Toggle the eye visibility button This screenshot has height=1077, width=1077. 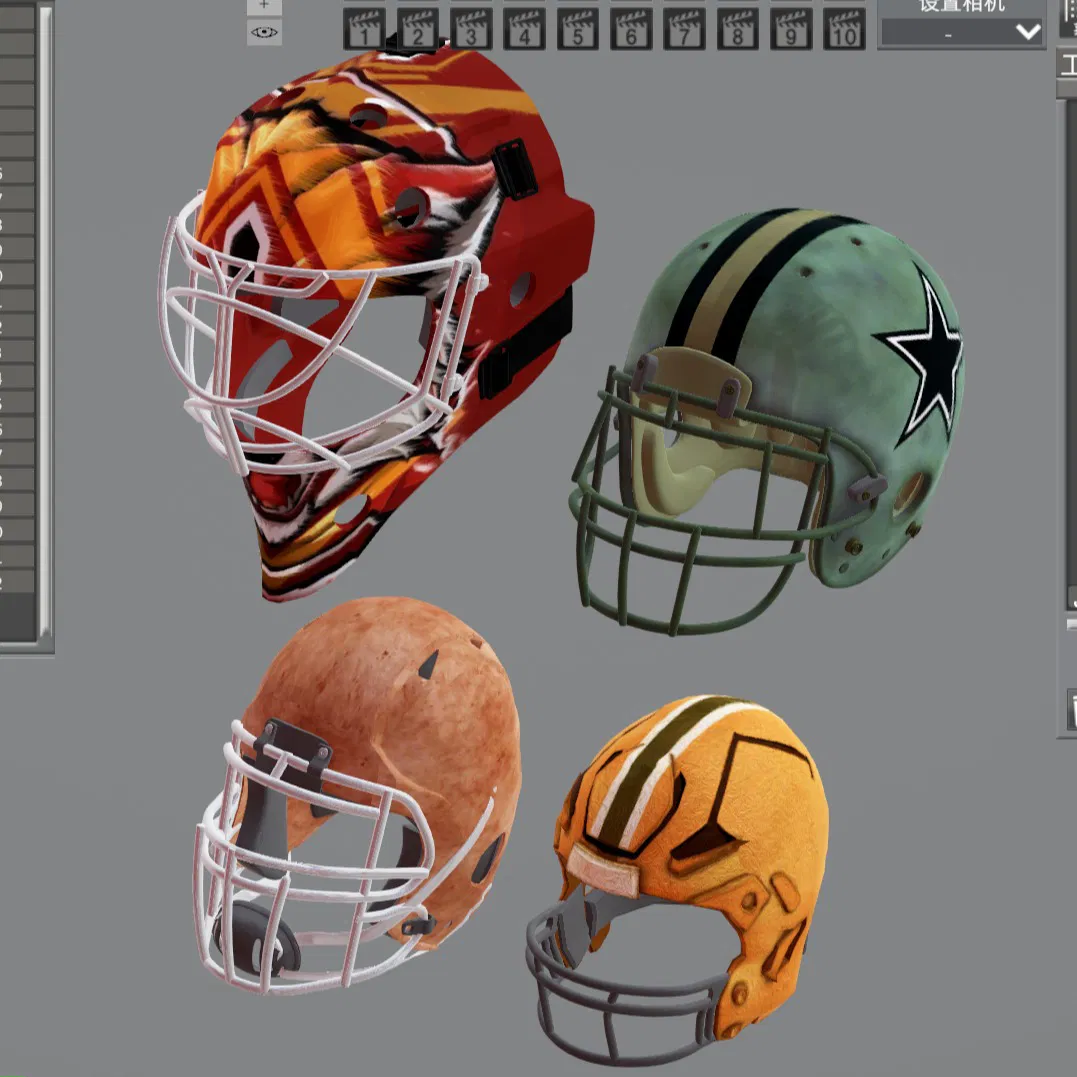tap(264, 32)
